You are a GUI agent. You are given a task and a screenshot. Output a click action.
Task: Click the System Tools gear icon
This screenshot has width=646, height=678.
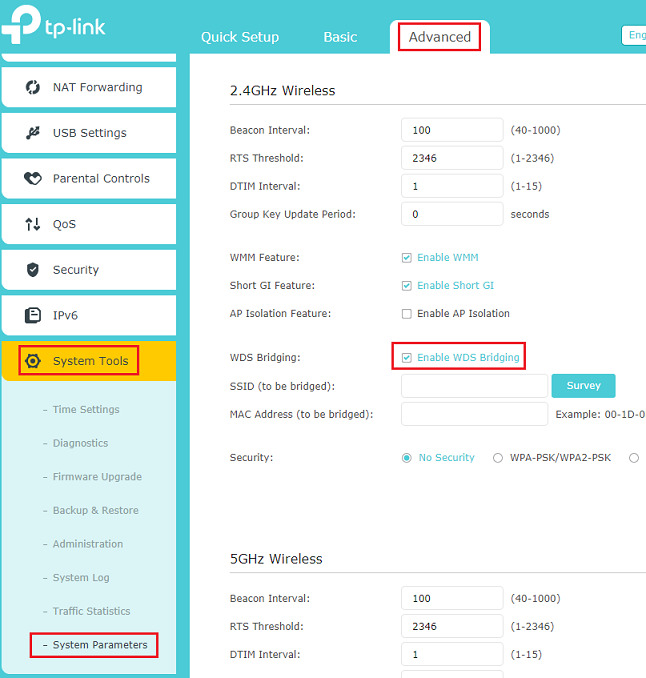(33, 361)
